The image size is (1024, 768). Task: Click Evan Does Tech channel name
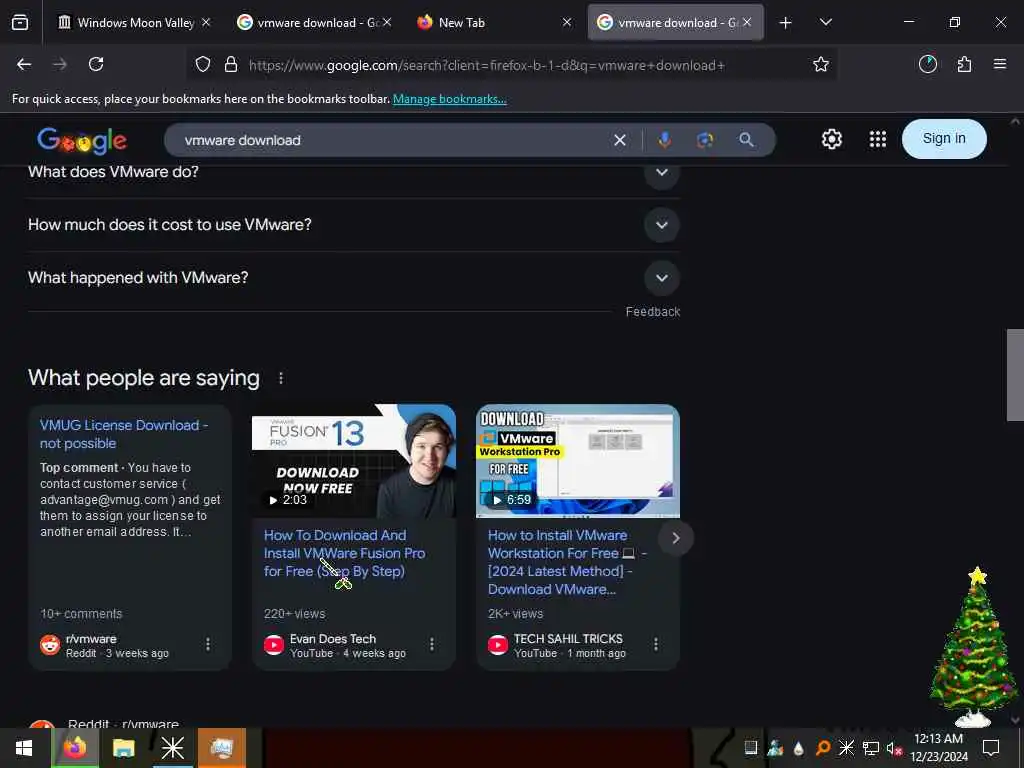pos(332,639)
